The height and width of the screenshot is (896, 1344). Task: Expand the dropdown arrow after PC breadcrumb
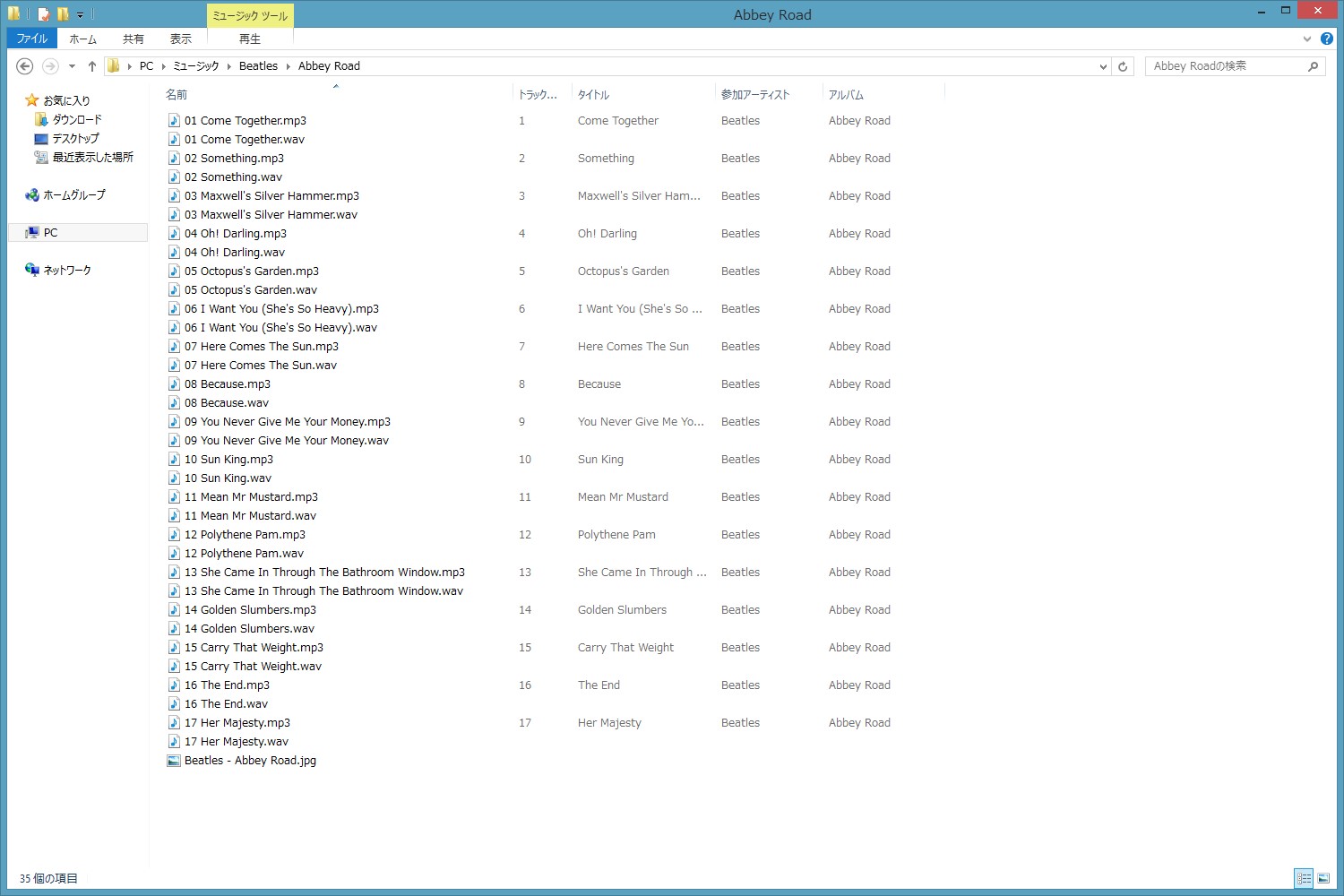coord(164,66)
